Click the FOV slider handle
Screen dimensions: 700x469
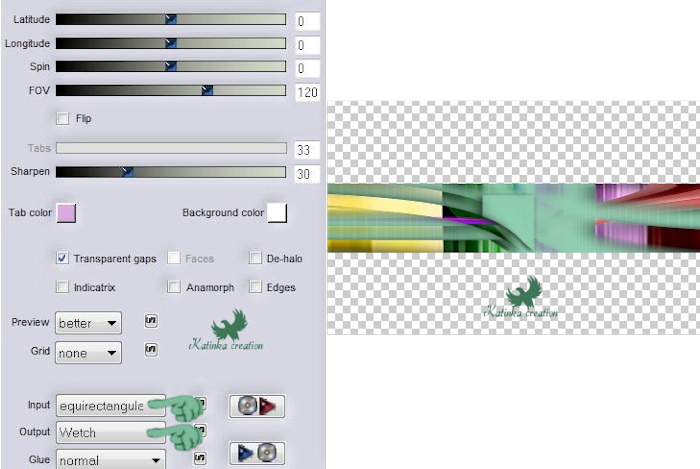coord(207,90)
